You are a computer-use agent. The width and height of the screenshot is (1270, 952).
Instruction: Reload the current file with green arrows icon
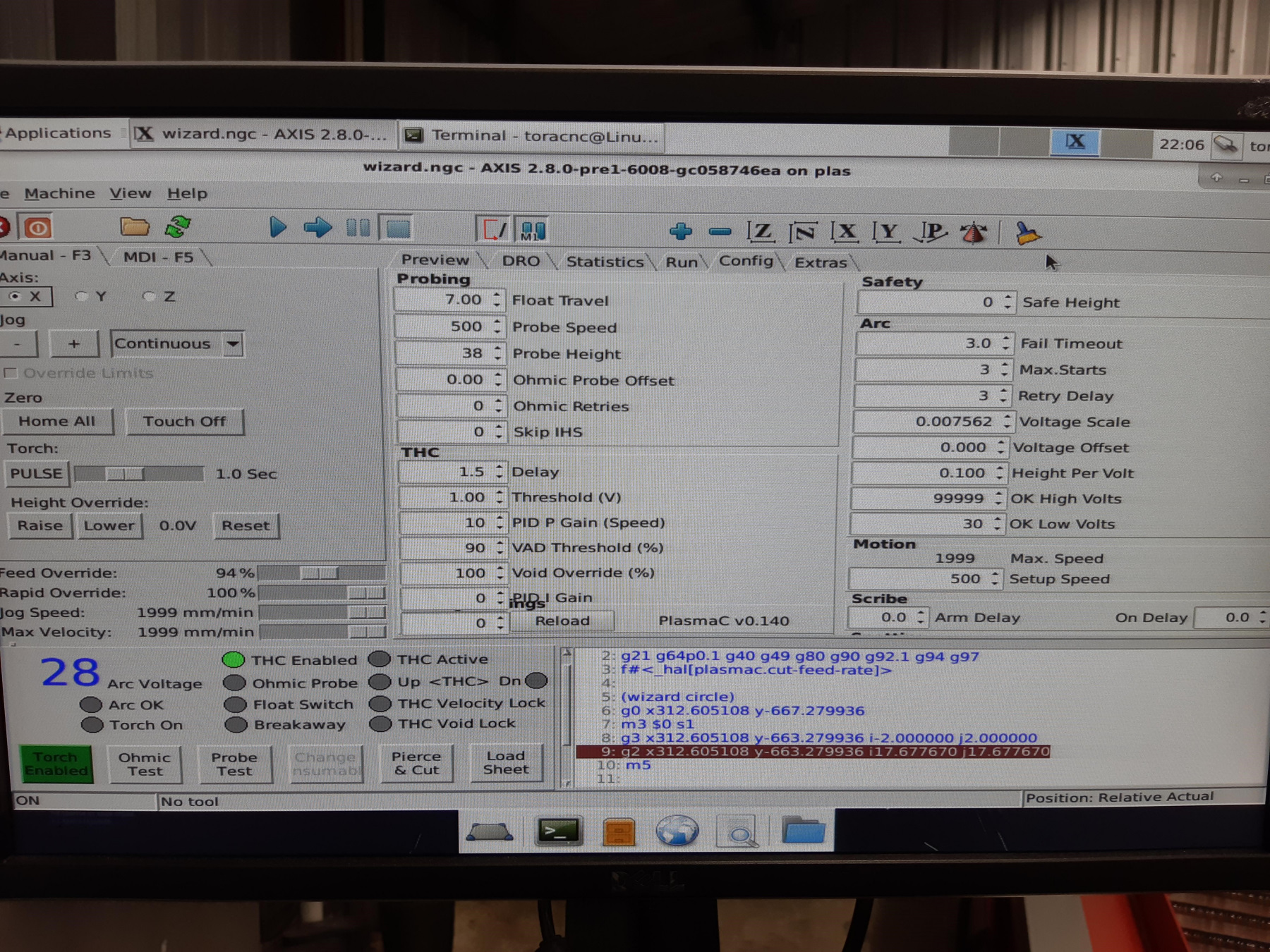(x=178, y=227)
